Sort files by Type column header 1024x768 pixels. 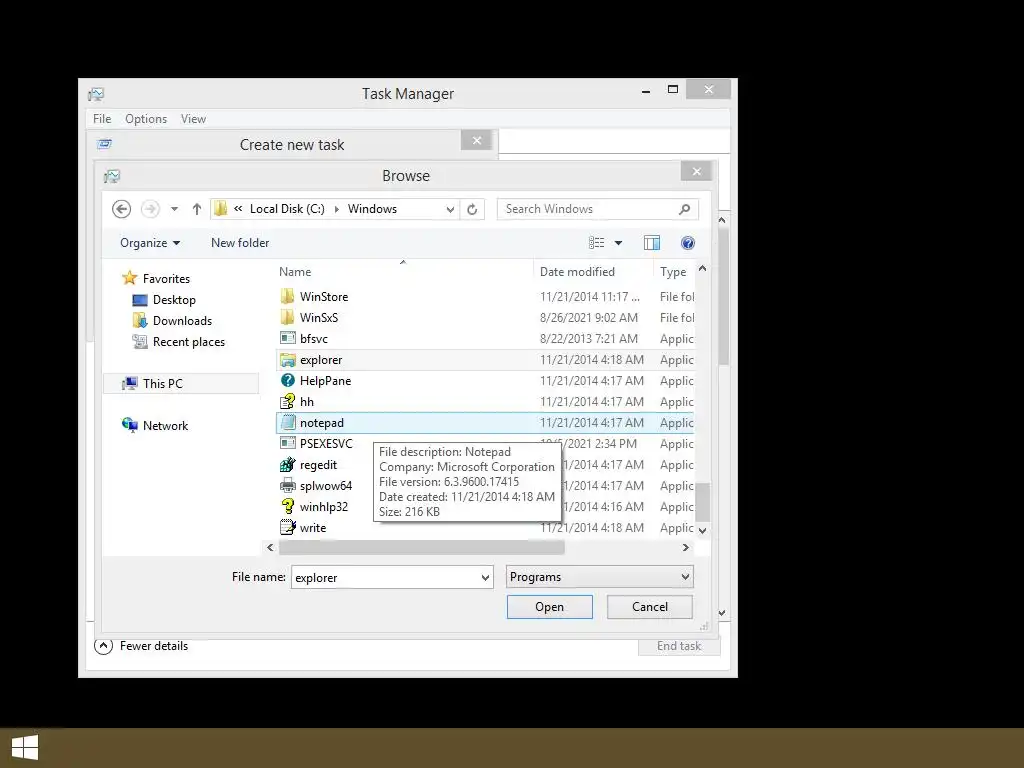coord(673,272)
